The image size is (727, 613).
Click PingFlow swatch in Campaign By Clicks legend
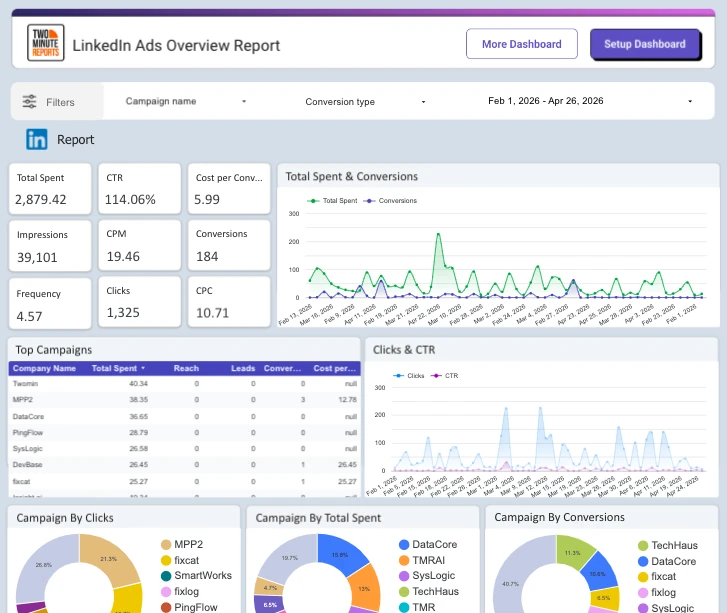coord(166,607)
